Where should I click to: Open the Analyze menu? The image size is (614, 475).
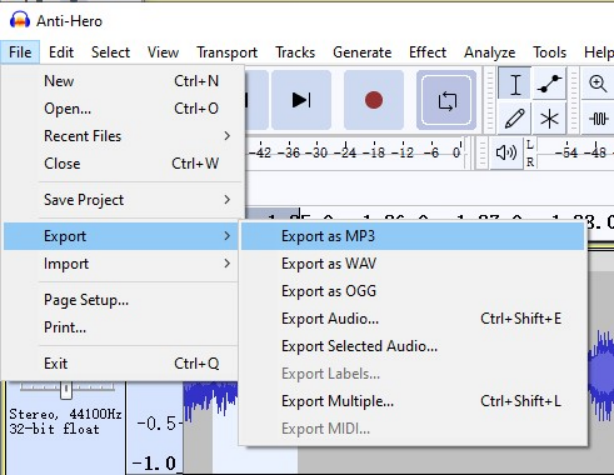[489, 52]
